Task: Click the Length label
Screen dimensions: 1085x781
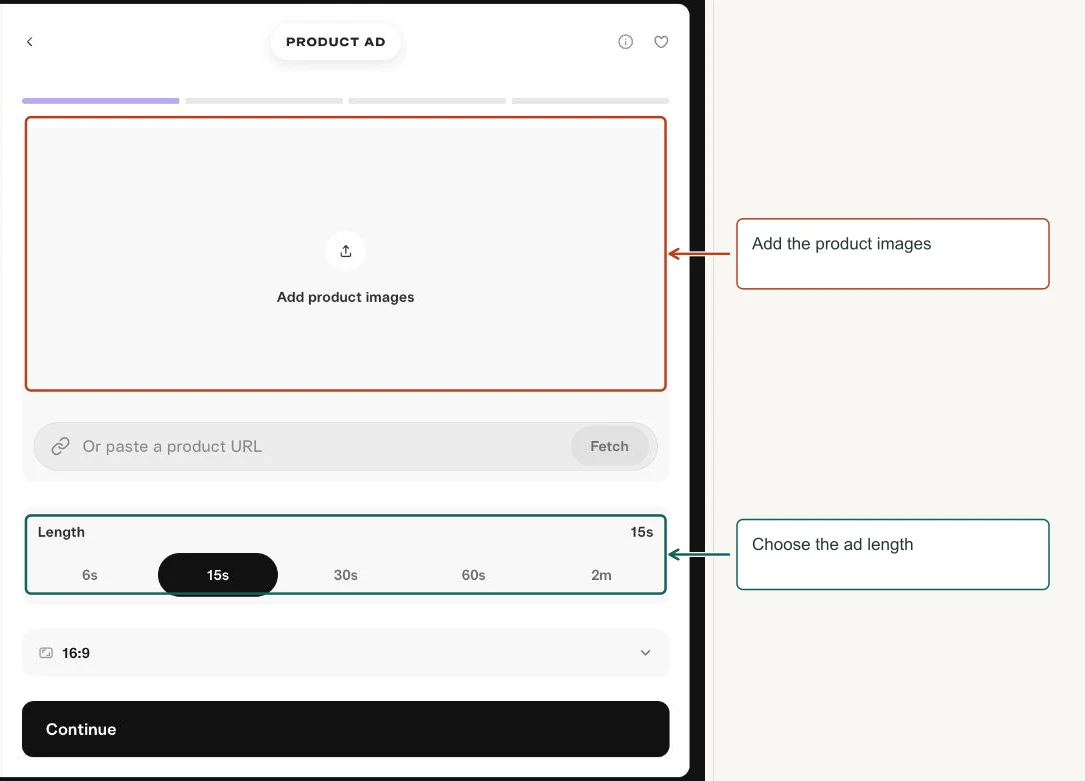Action: (62, 532)
